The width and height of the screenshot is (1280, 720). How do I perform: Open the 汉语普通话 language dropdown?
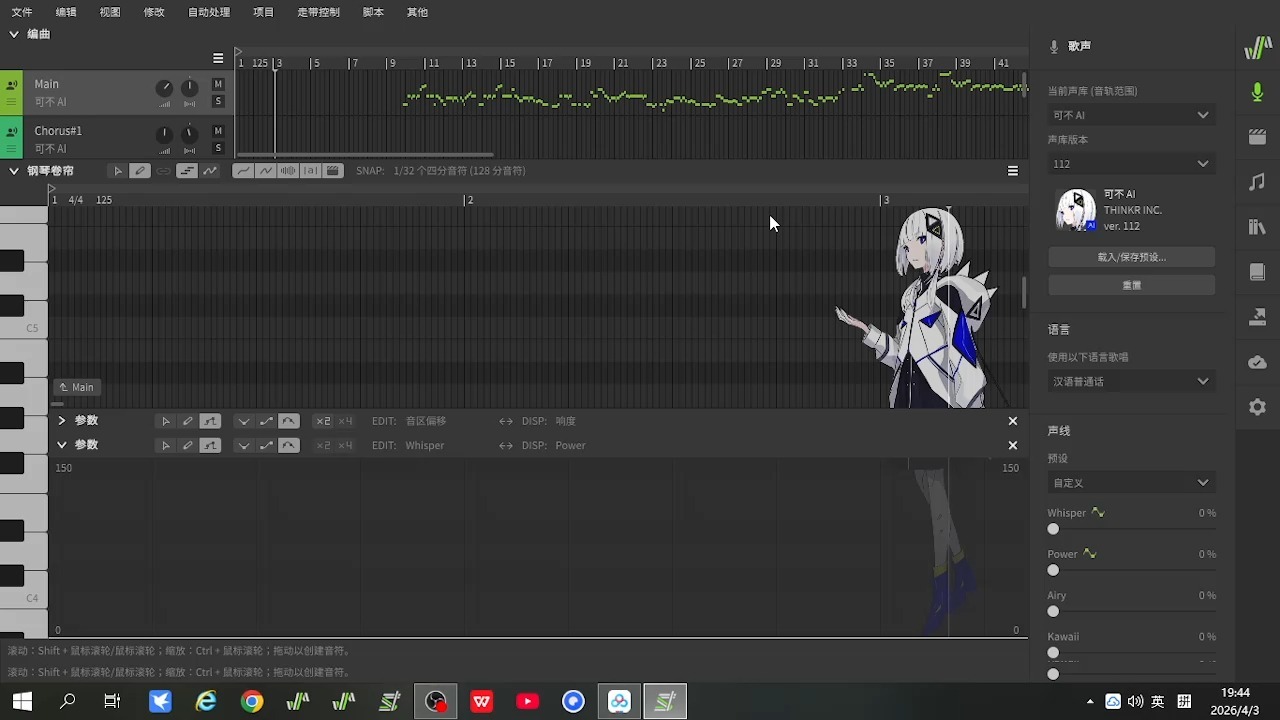click(x=1131, y=381)
